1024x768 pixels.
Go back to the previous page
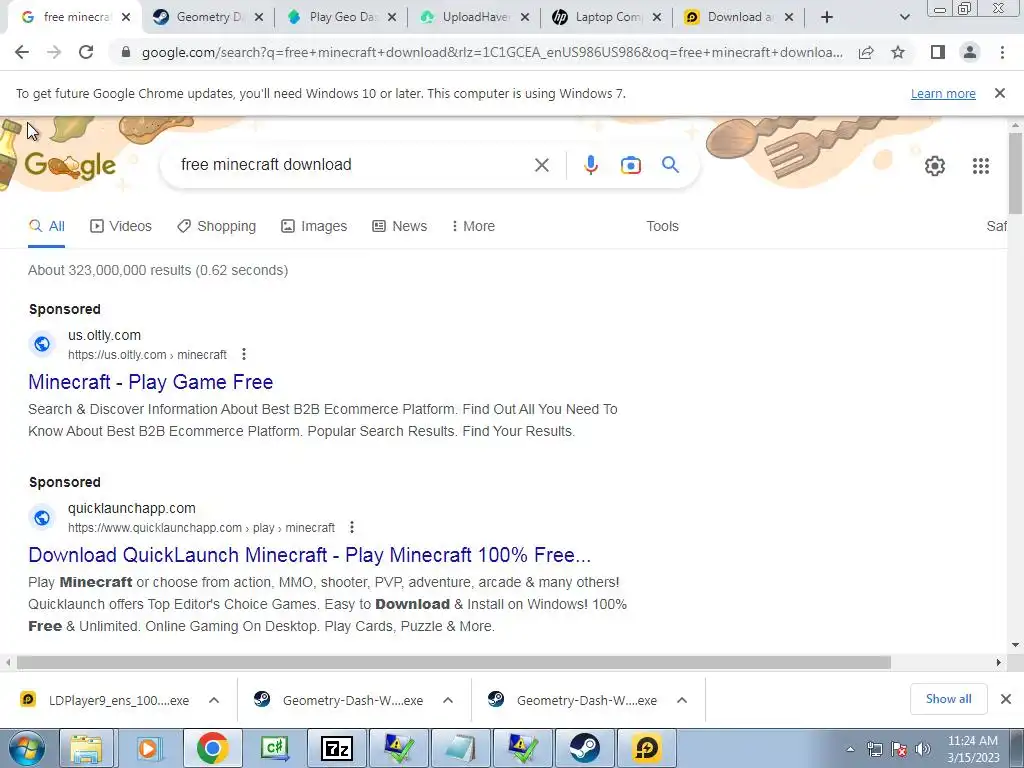tap(22, 52)
